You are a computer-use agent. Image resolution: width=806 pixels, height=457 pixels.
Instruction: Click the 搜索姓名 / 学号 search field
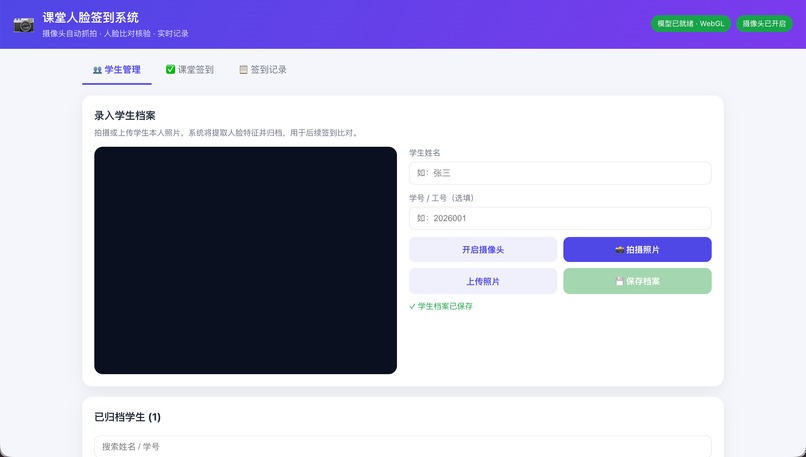tap(403, 446)
